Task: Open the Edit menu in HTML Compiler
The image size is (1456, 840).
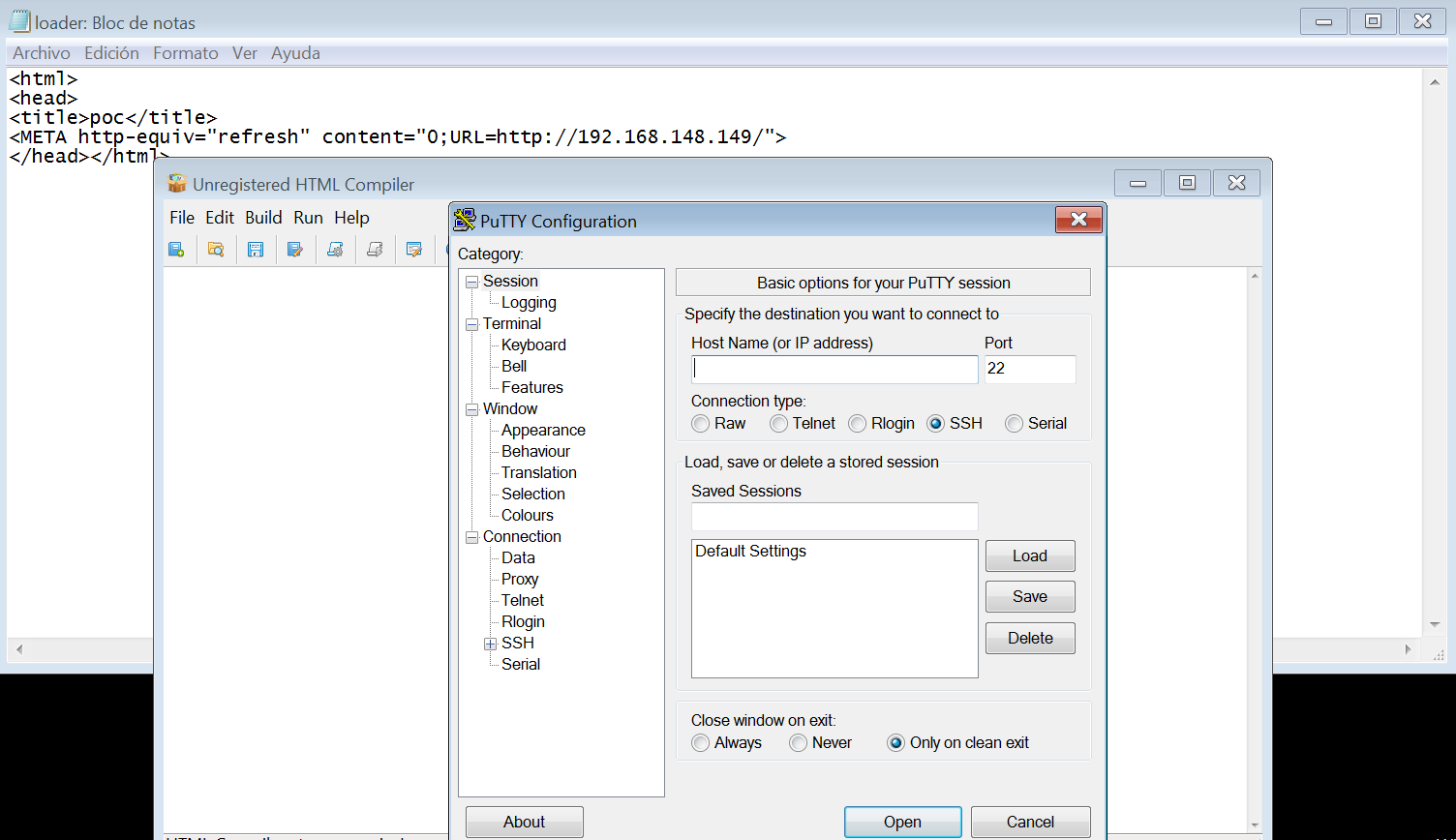Action: click(x=220, y=218)
